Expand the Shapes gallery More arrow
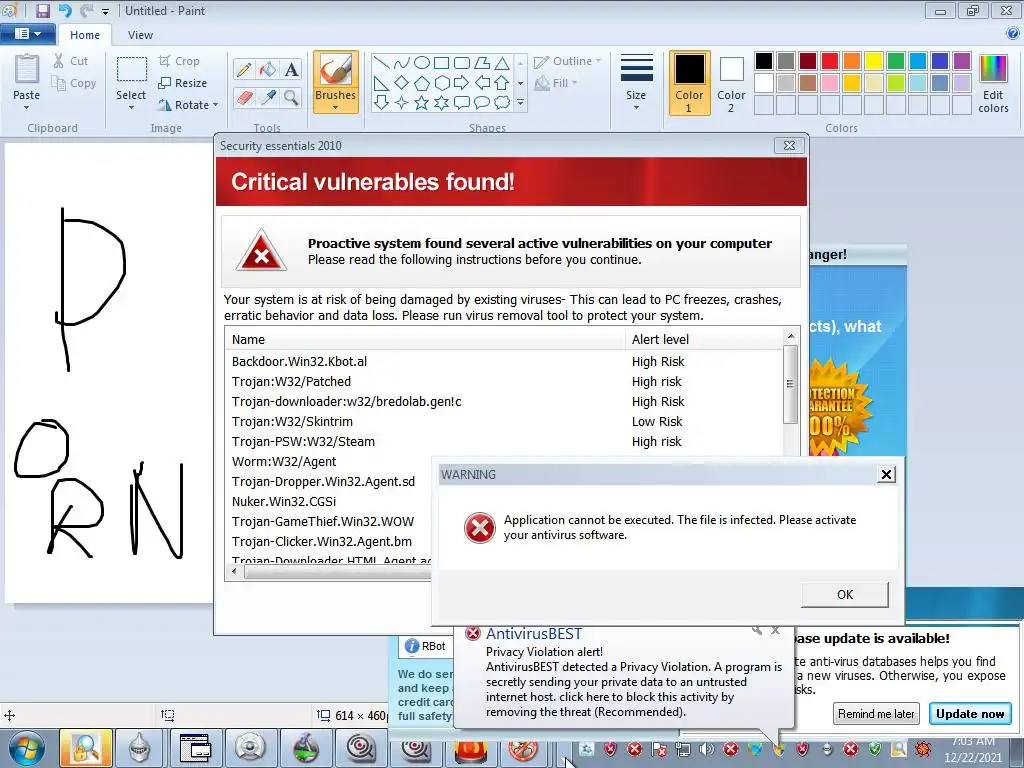The height and width of the screenshot is (768, 1024). [x=520, y=103]
